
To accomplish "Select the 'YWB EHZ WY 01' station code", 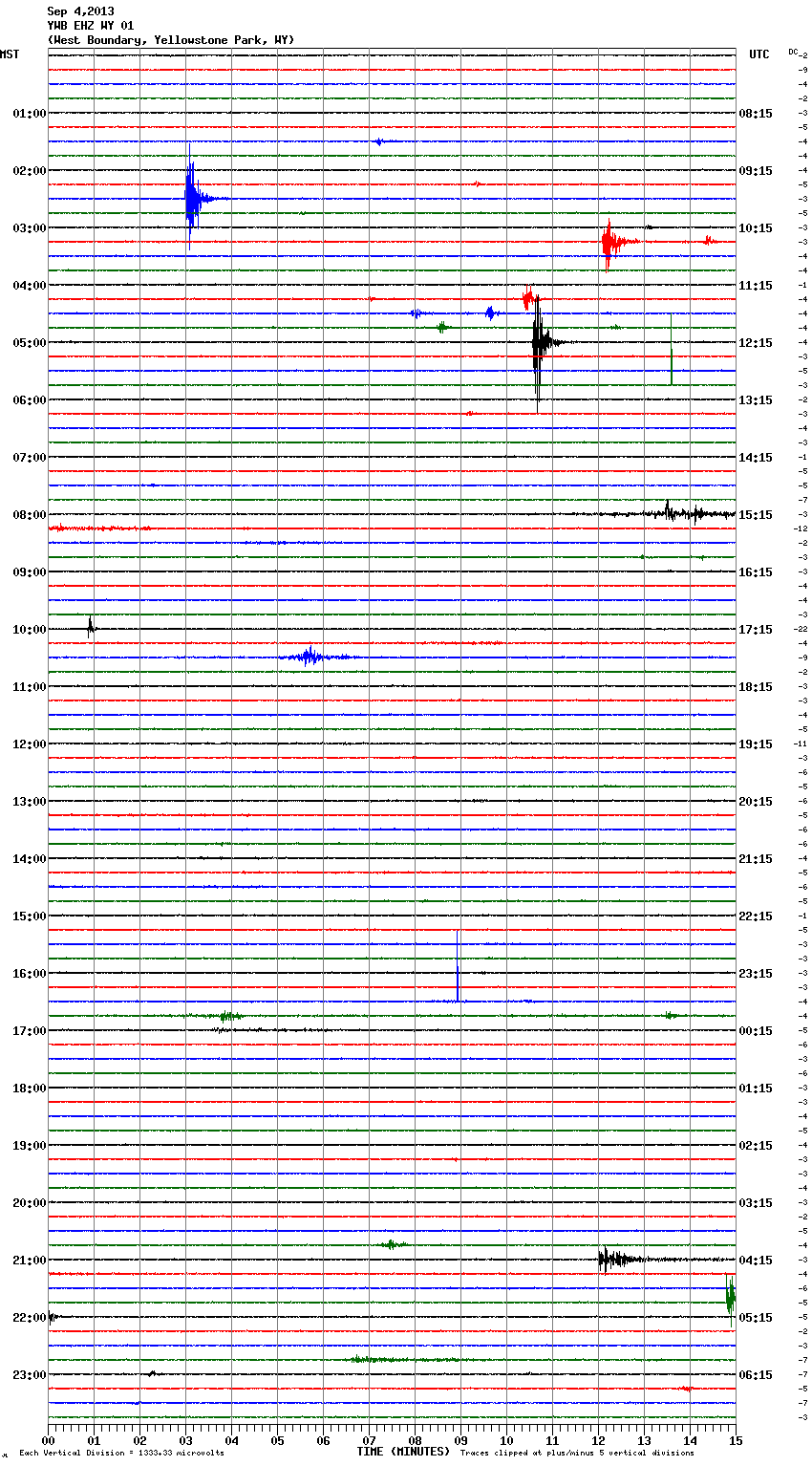I will click(91, 26).
